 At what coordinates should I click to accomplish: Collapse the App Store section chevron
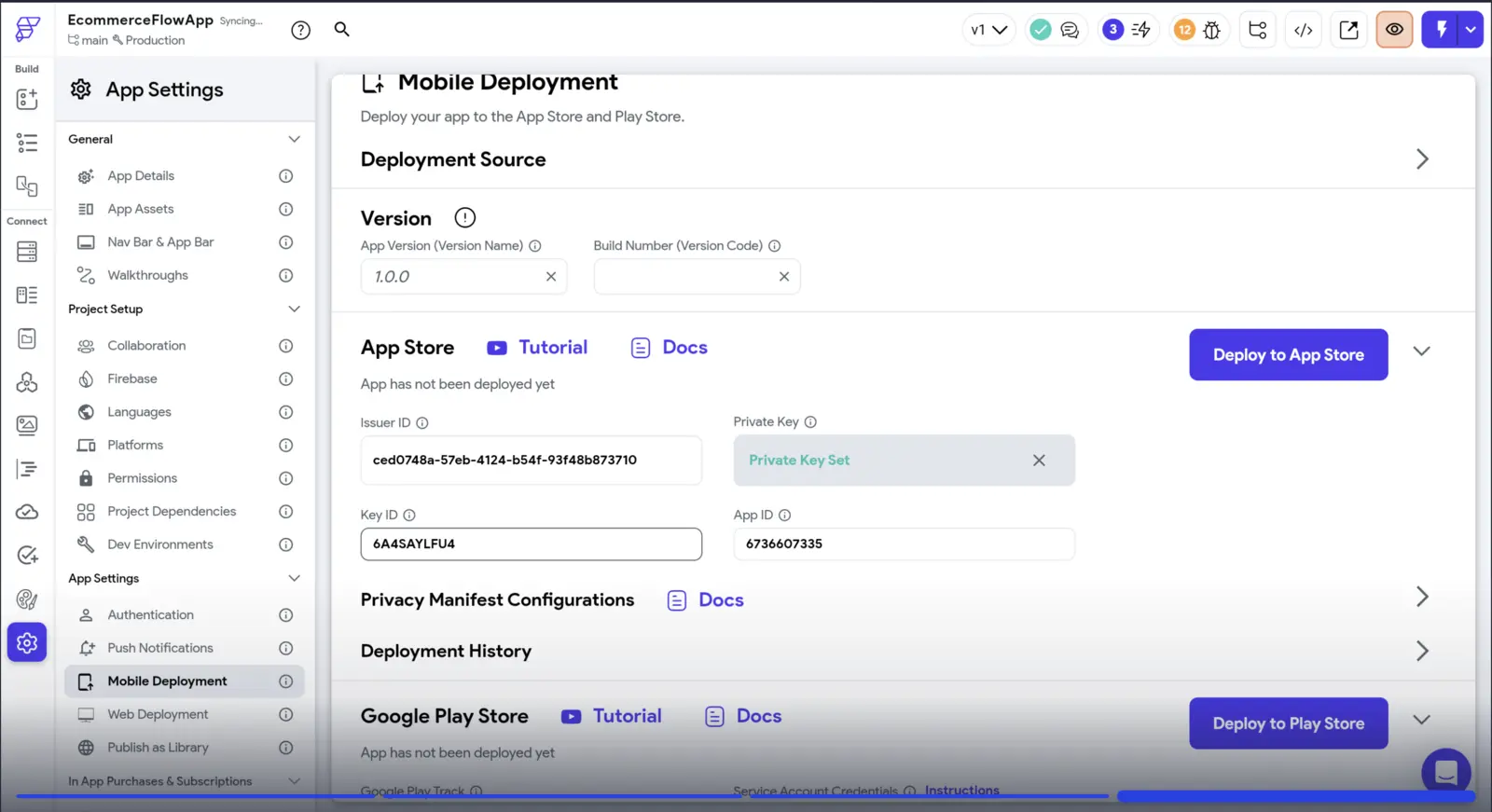(1421, 351)
